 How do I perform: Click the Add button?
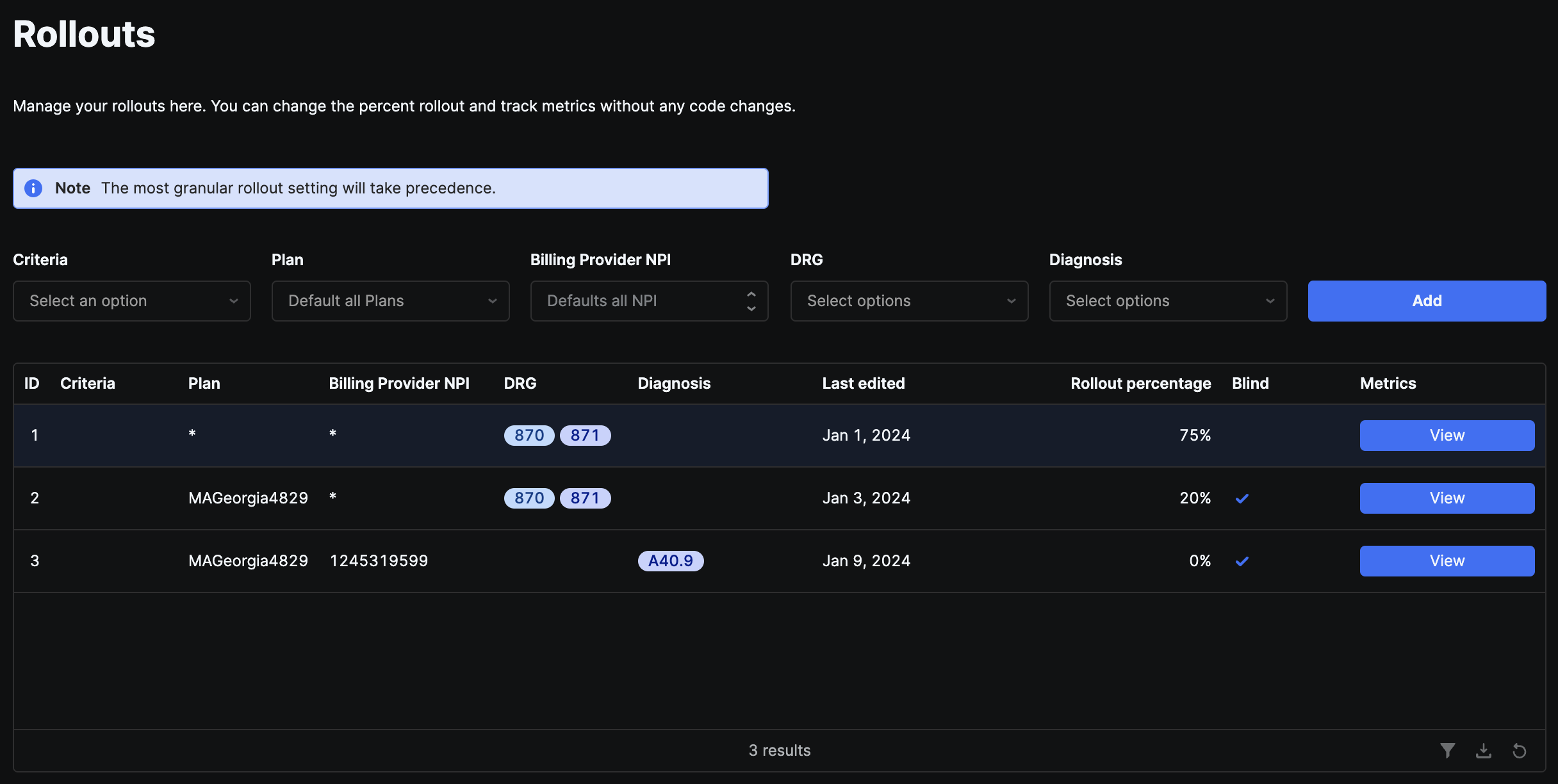pos(1427,300)
